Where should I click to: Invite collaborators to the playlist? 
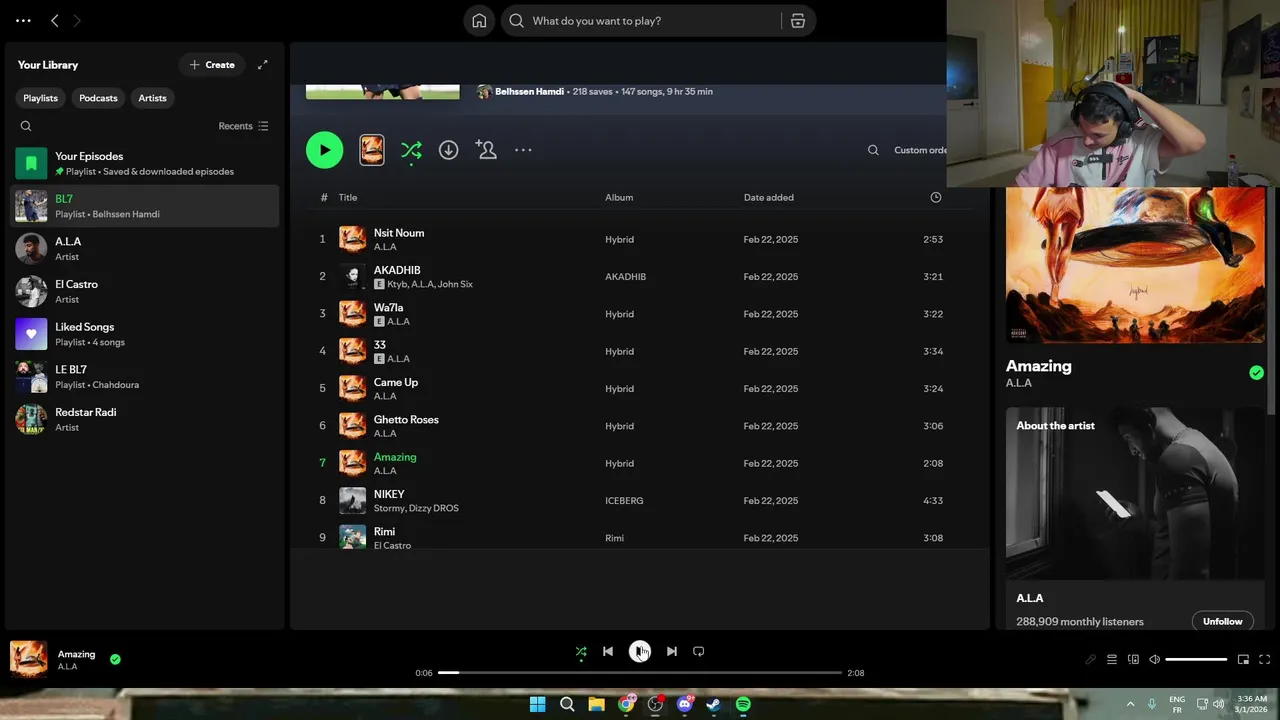(486, 150)
